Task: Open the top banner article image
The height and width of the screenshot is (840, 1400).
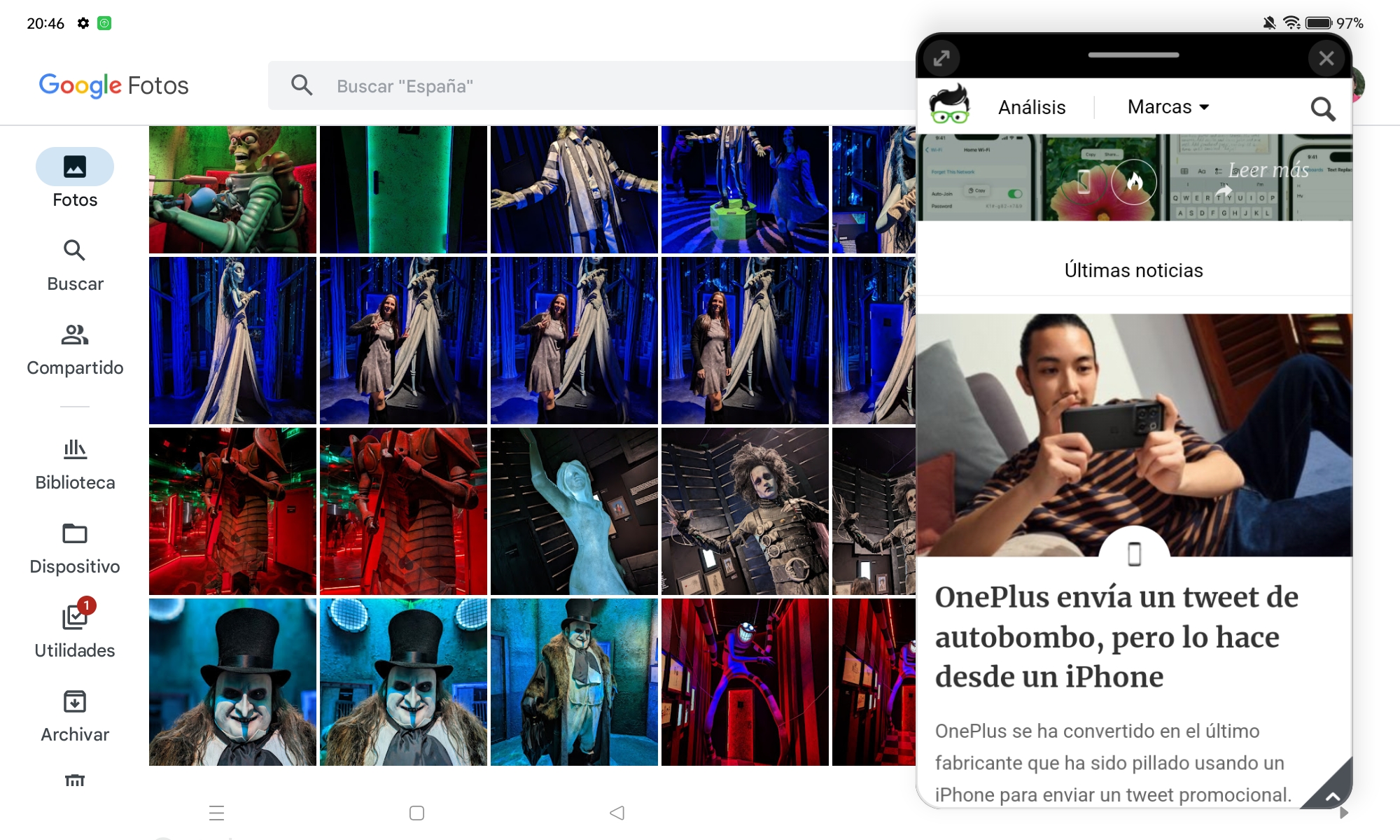Action: point(1134,177)
